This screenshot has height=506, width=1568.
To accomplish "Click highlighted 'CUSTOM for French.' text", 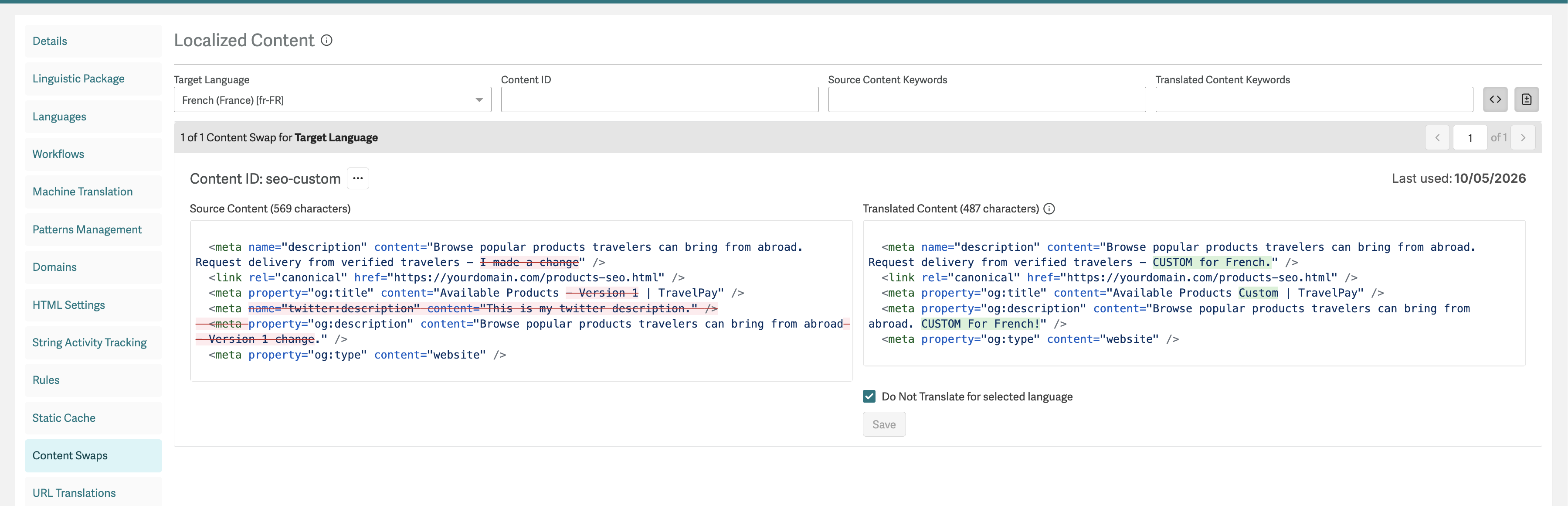I will (1212, 263).
